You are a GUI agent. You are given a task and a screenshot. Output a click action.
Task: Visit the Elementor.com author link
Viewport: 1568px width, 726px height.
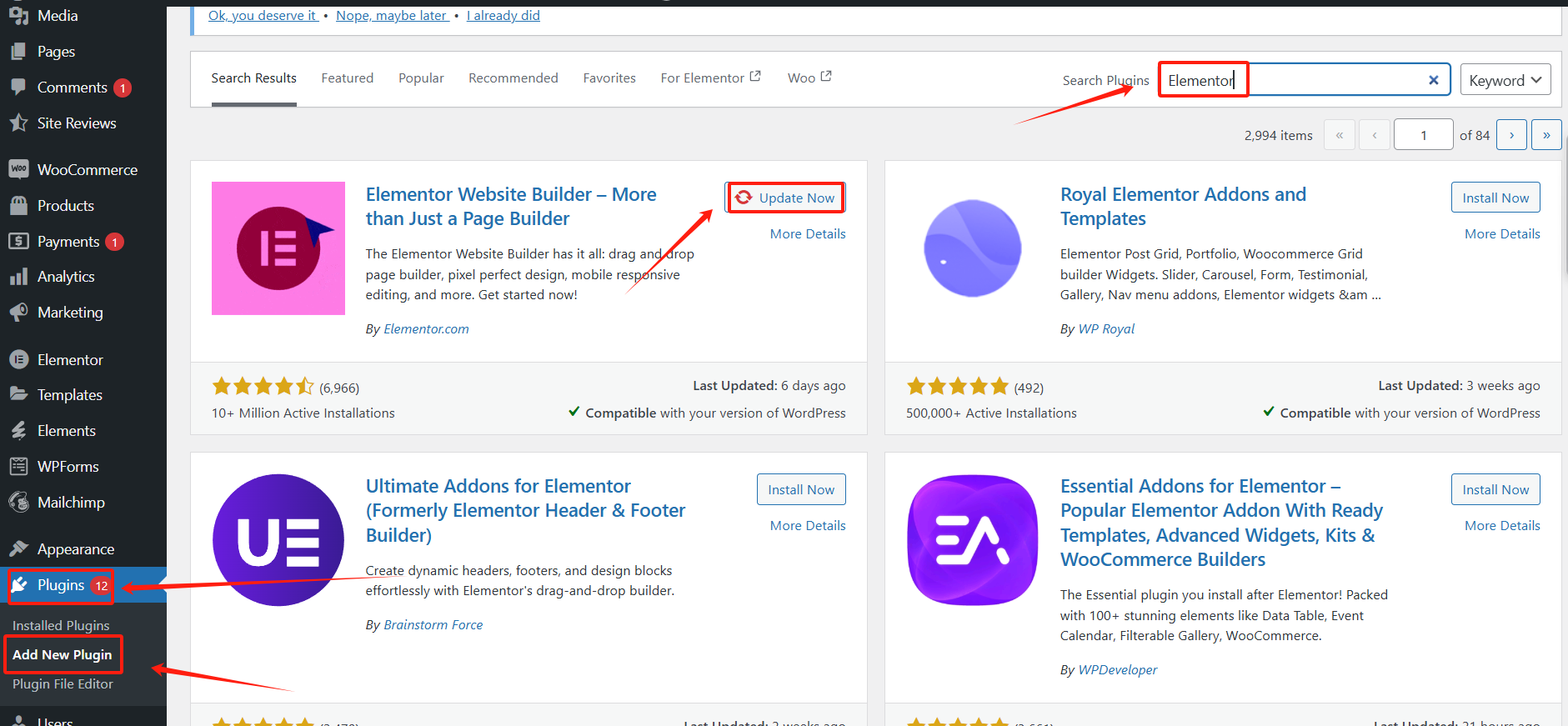(426, 329)
